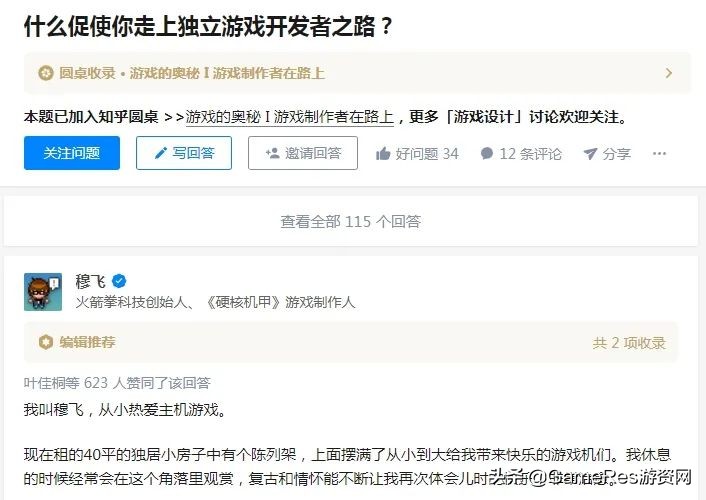Open author name 穆飞 profile
The image size is (706, 500).
point(90,281)
